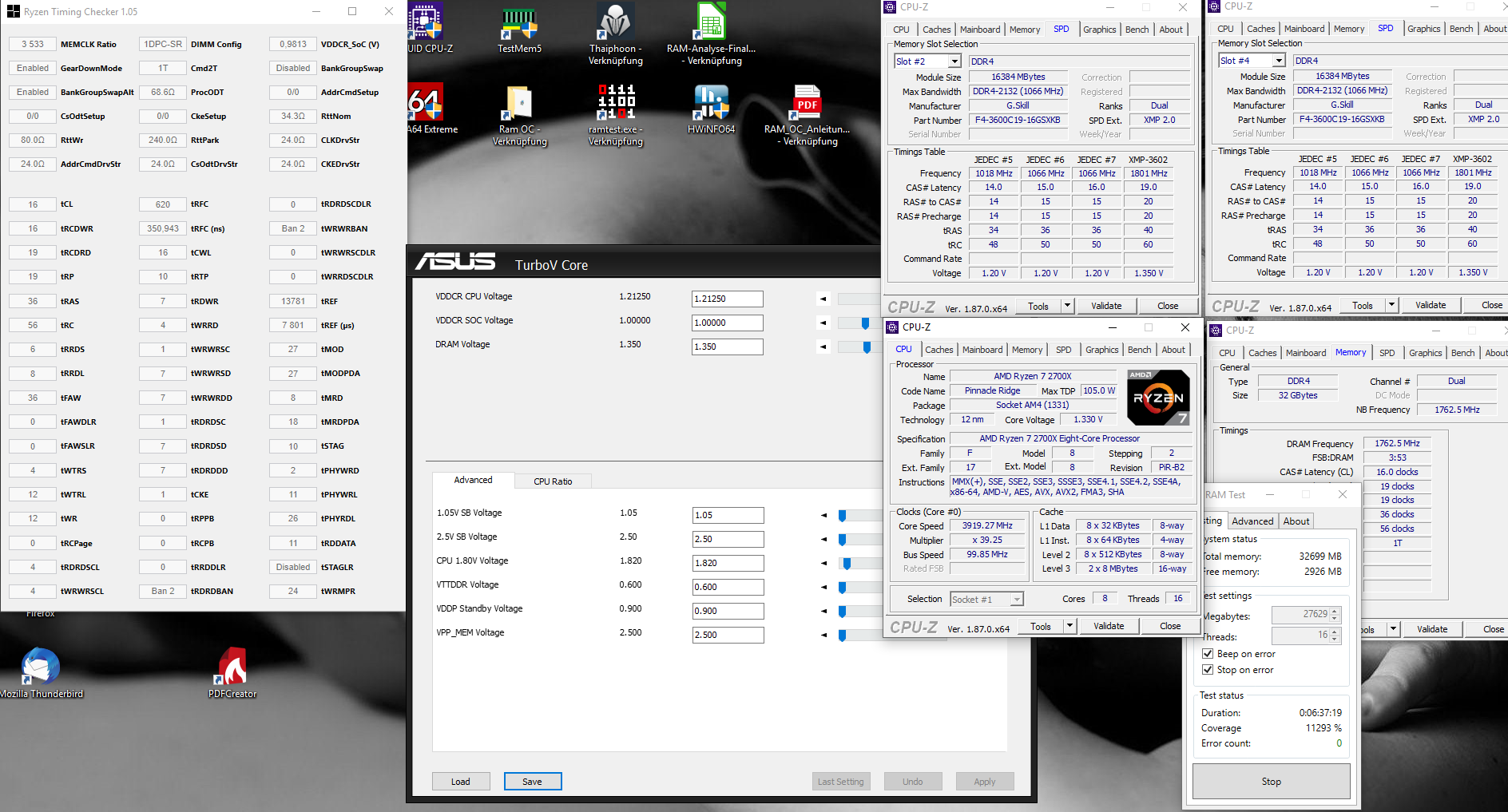Launch Mozilla Thunderbird from the desktop
The width and height of the screenshot is (1508, 812).
(x=41, y=672)
